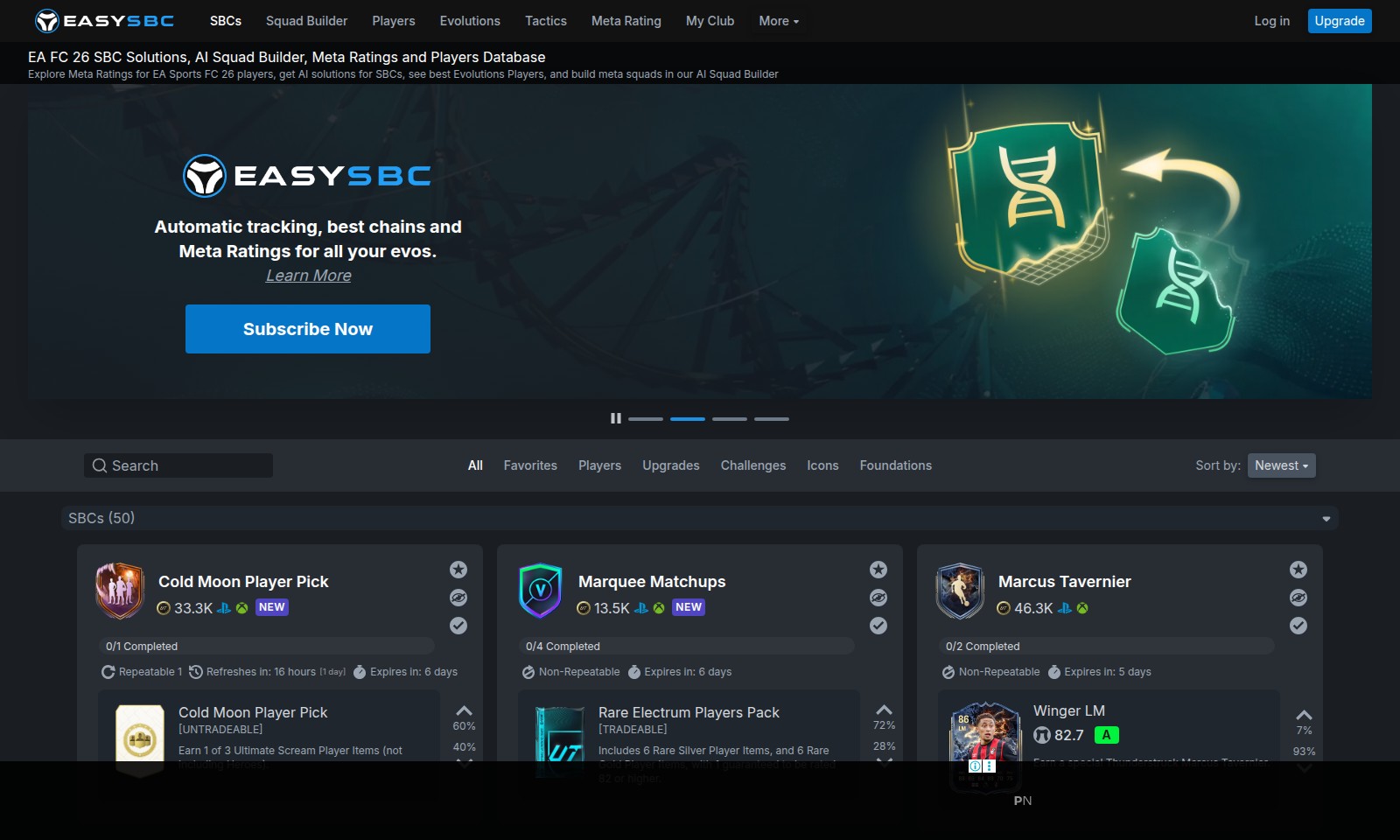Click the Upgrade button
The image size is (1400, 840).
click(1340, 21)
